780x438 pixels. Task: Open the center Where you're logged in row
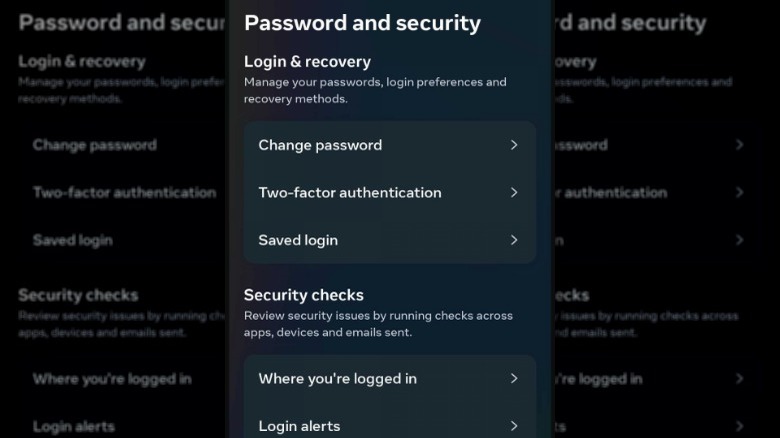[x=337, y=378]
